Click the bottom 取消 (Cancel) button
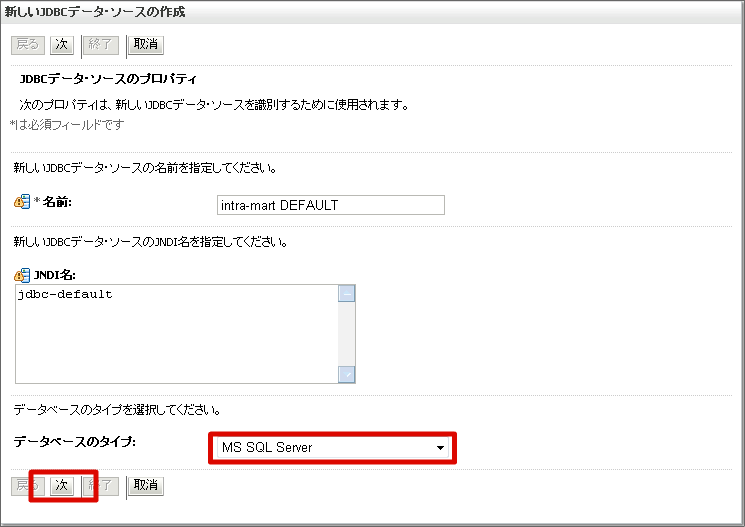 [x=146, y=486]
